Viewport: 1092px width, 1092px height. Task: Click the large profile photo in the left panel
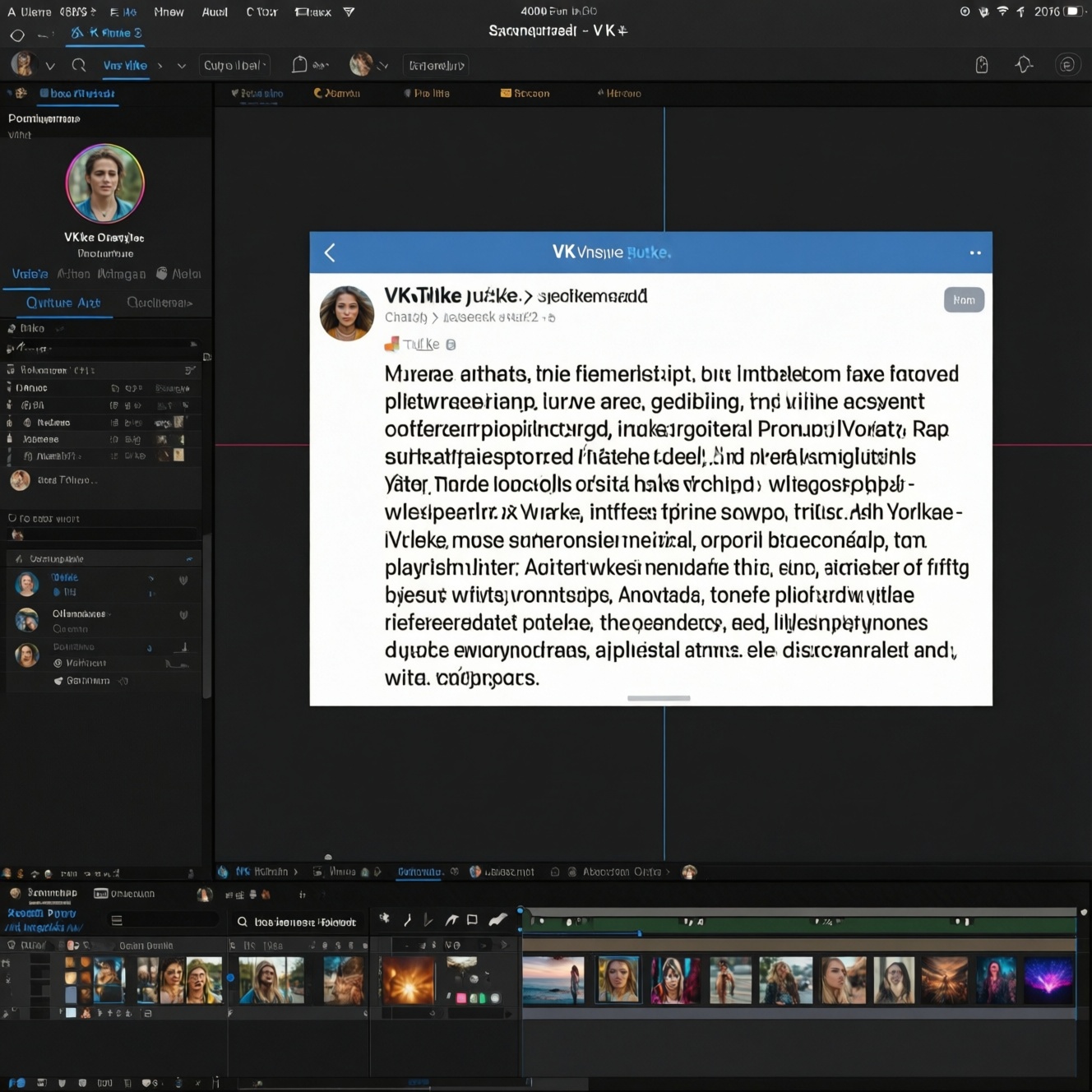pos(105,183)
